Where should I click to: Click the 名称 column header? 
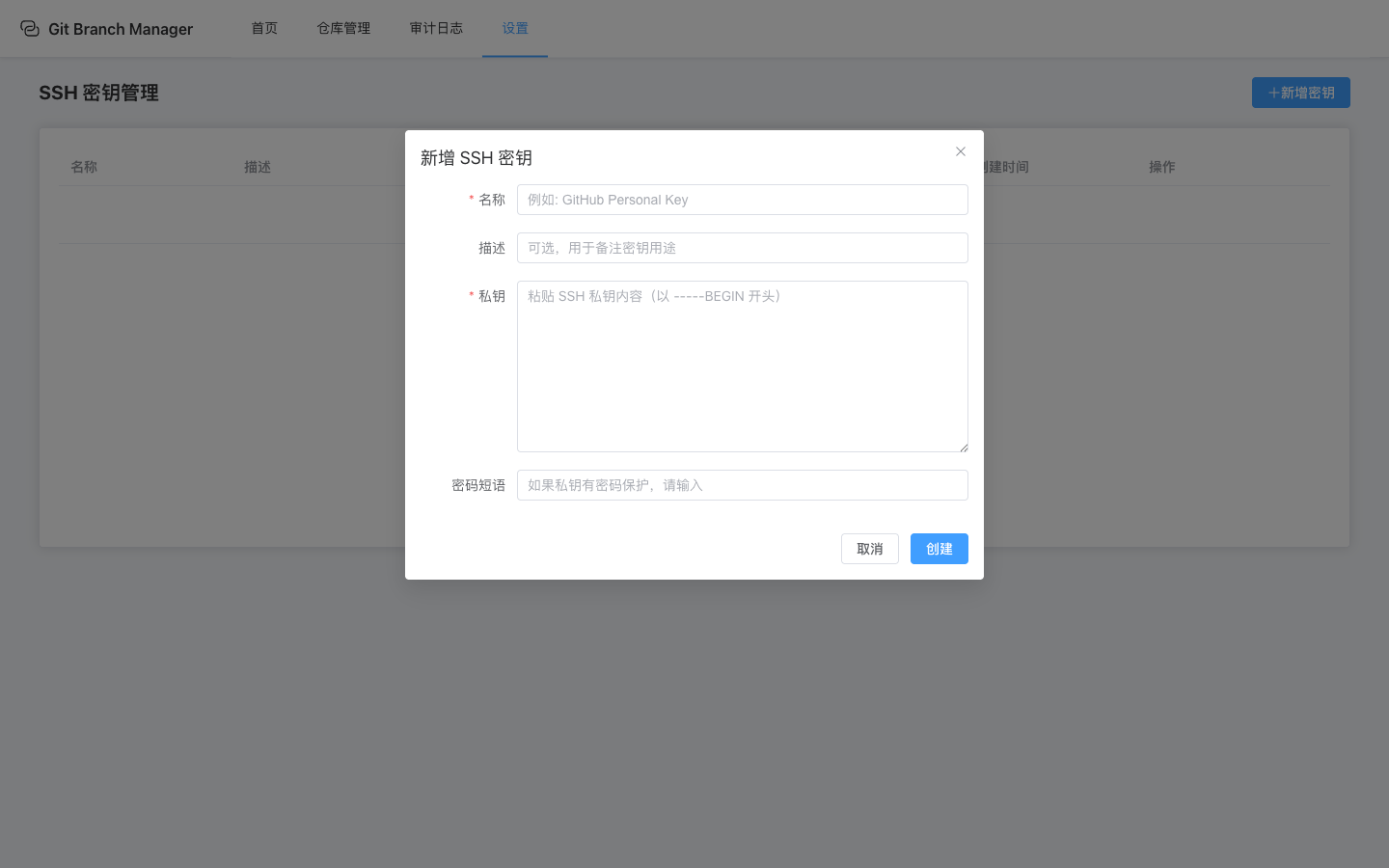point(84,166)
